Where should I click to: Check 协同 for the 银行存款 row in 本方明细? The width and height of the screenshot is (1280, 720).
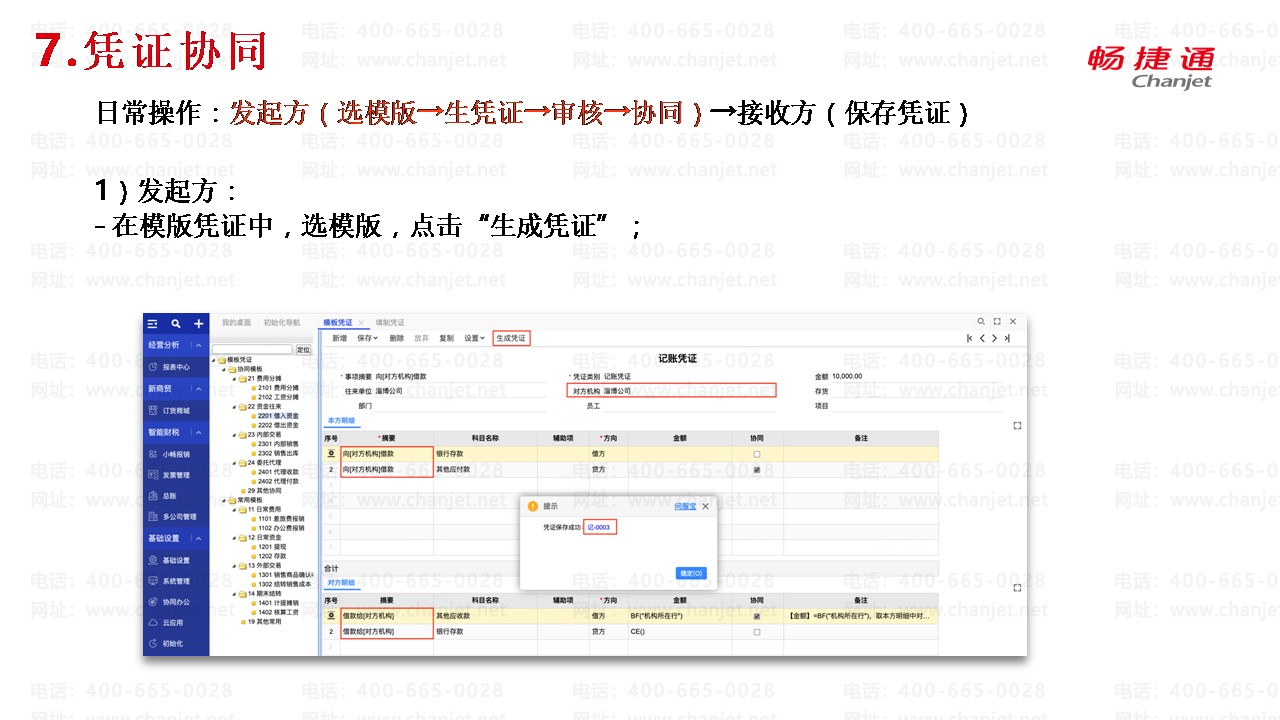[x=757, y=454]
